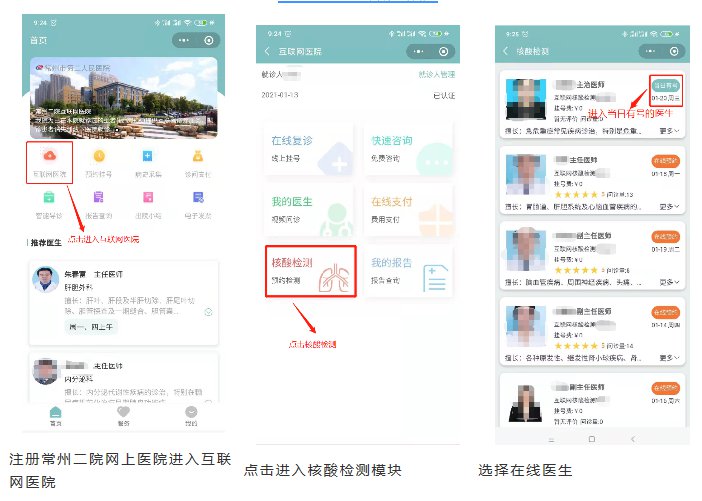The image size is (702, 501).
Task: Open the 智能导诊 green icon
Action: 49,199
